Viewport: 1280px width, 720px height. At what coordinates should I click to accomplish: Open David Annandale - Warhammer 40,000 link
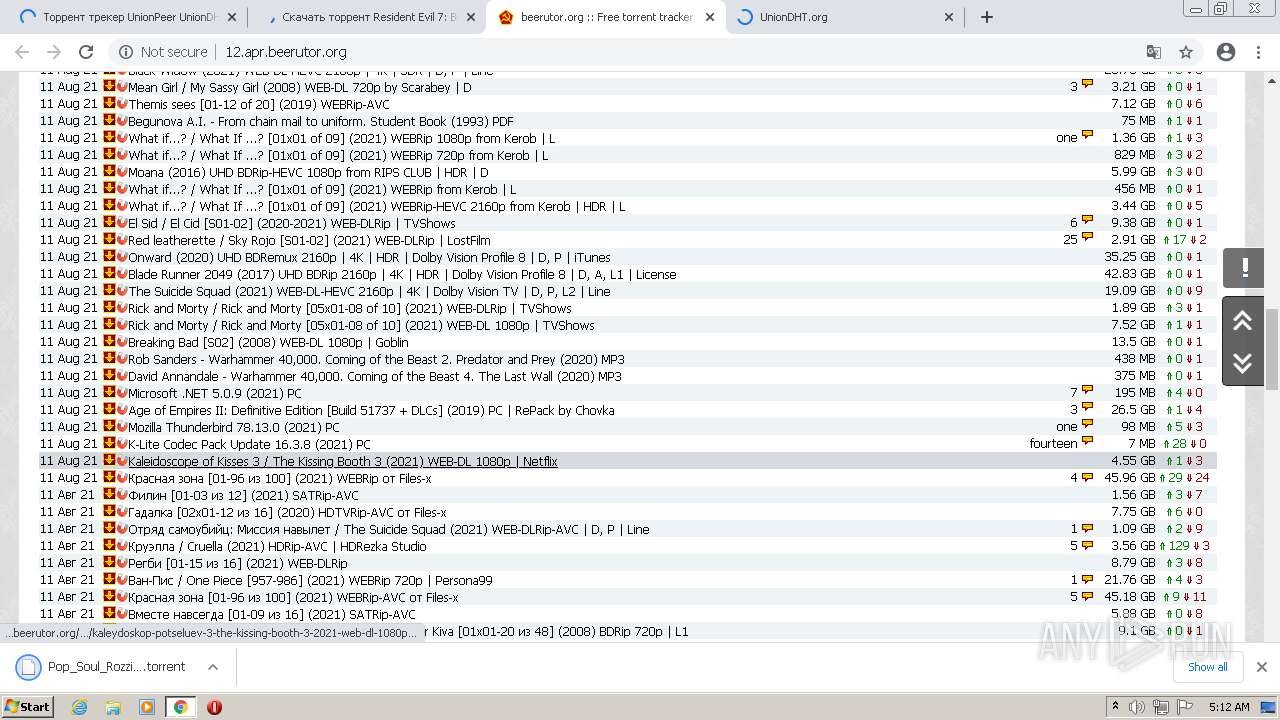pos(374,376)
